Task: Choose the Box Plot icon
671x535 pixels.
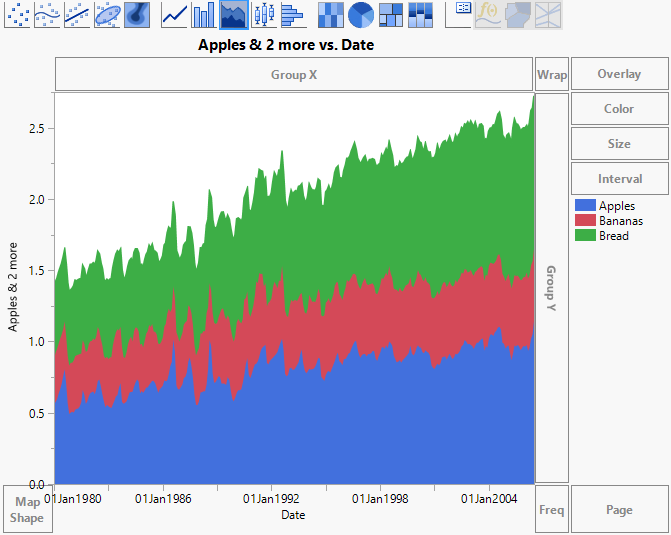Action: [x=263, y=14]
